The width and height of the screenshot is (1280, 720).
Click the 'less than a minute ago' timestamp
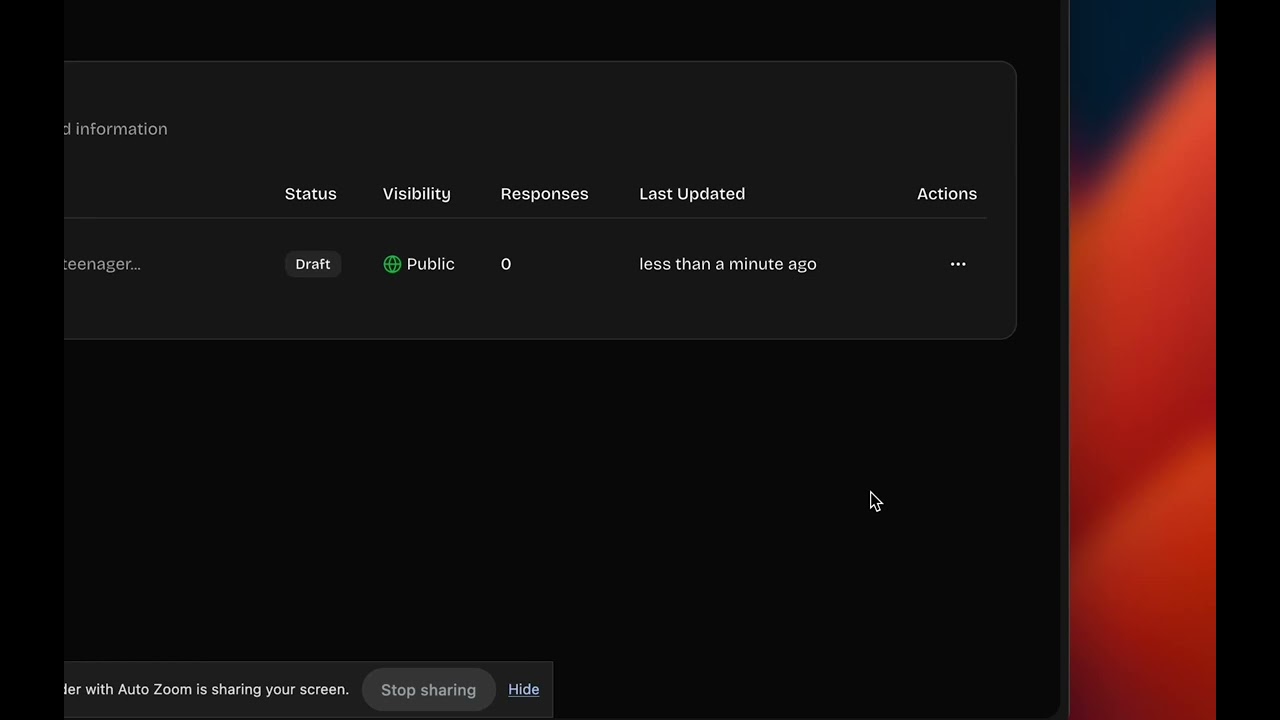(728, 264)
